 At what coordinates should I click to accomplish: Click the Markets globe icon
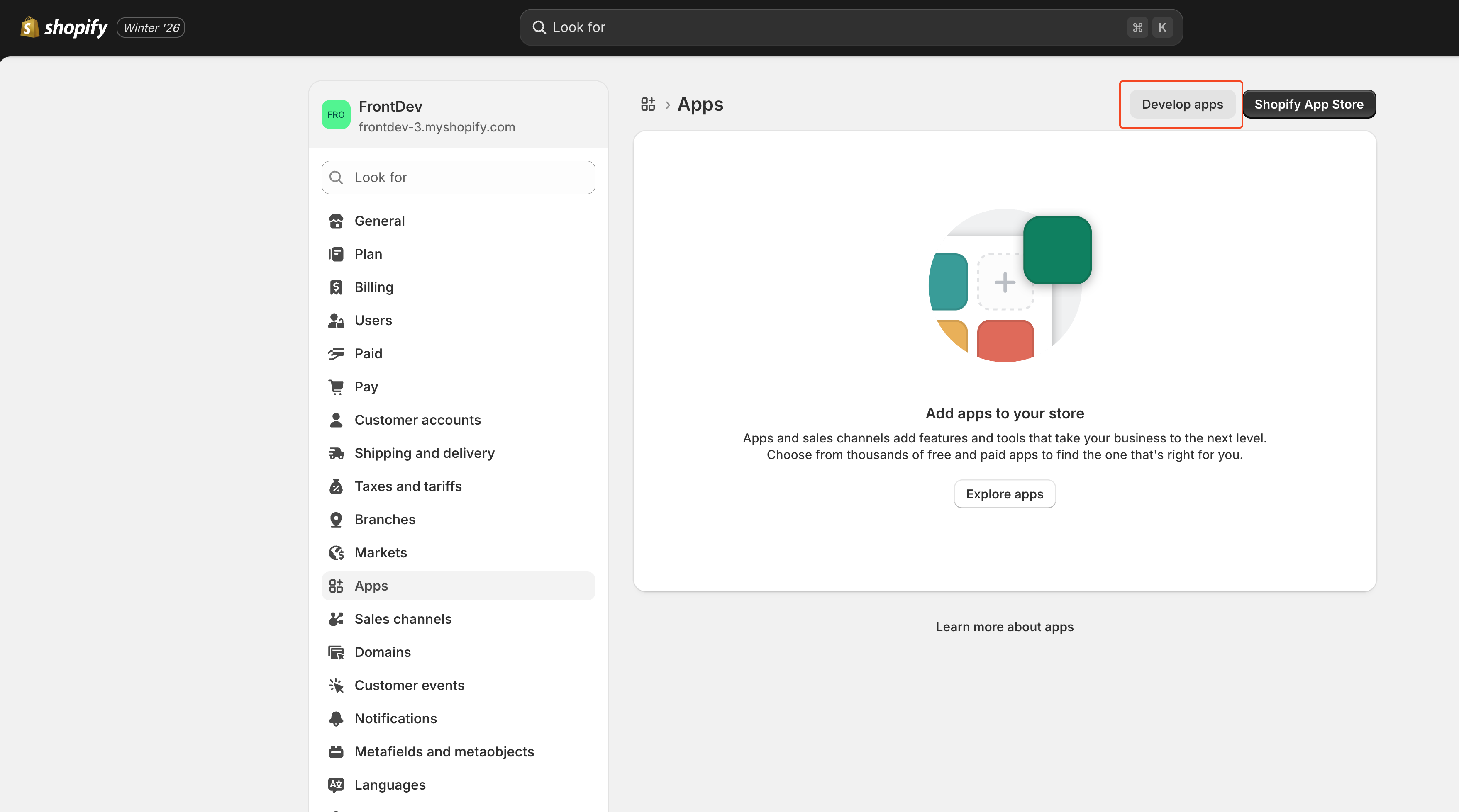[336, 553]
